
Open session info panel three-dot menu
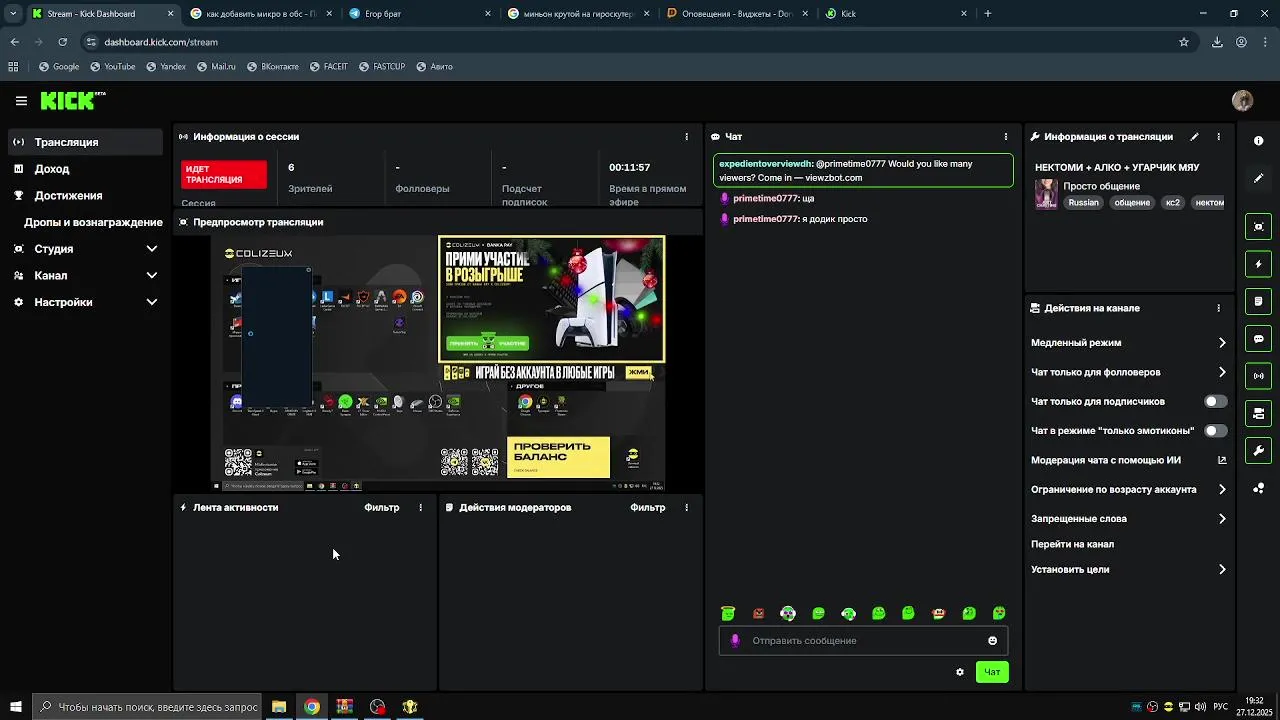tap(686, 137)
